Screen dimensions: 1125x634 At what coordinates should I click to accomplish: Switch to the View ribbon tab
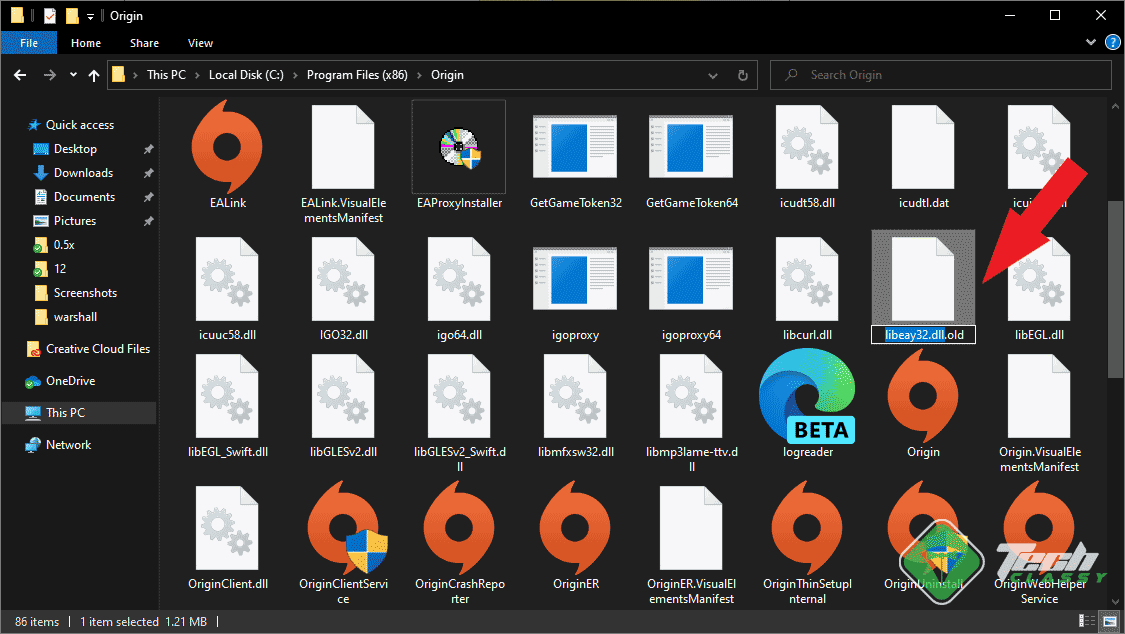[200, 43]
